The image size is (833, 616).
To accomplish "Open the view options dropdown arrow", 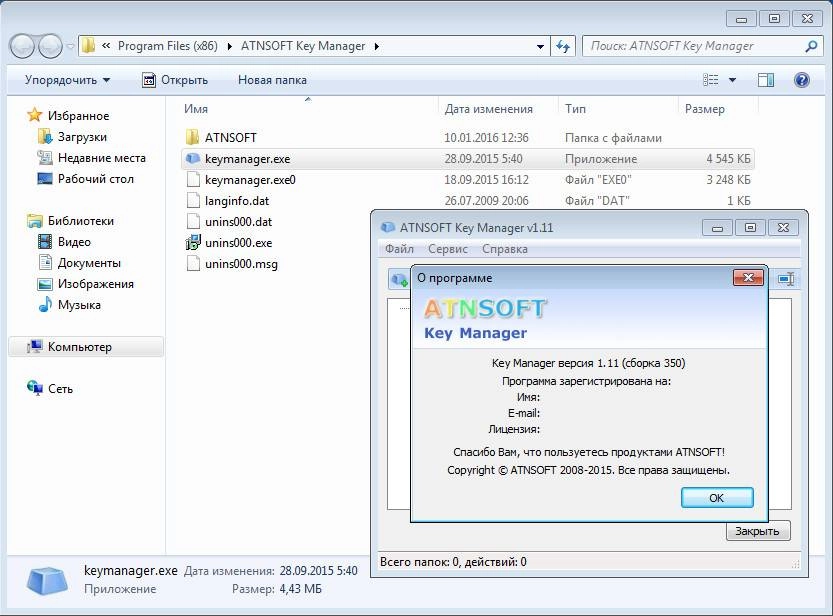I will [732, 80].
